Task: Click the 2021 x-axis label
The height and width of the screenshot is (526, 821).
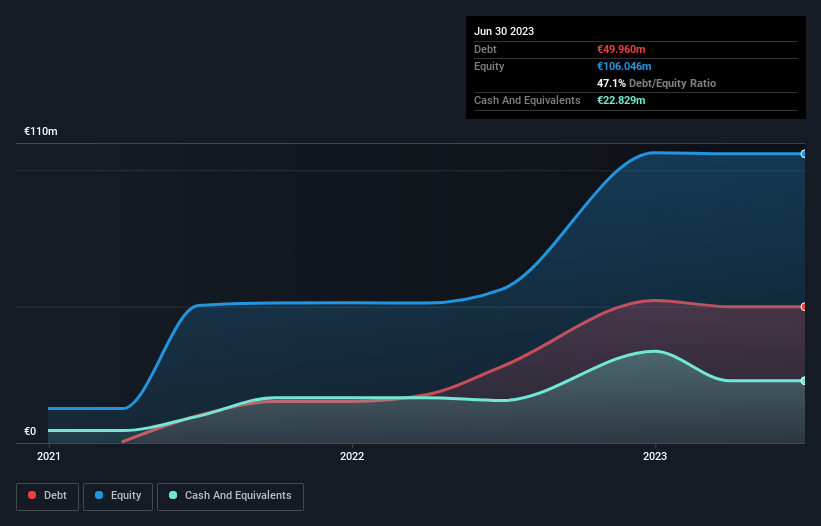Action: tap(49, 456)
